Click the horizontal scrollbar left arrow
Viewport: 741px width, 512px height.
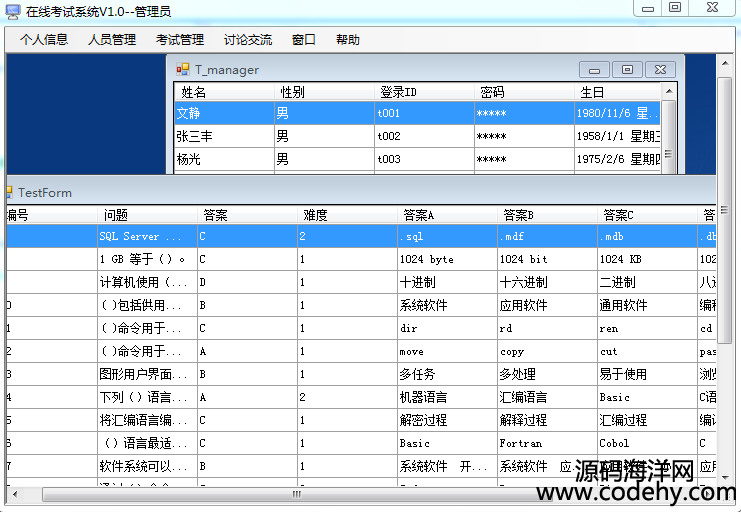(x=15, y=495)
